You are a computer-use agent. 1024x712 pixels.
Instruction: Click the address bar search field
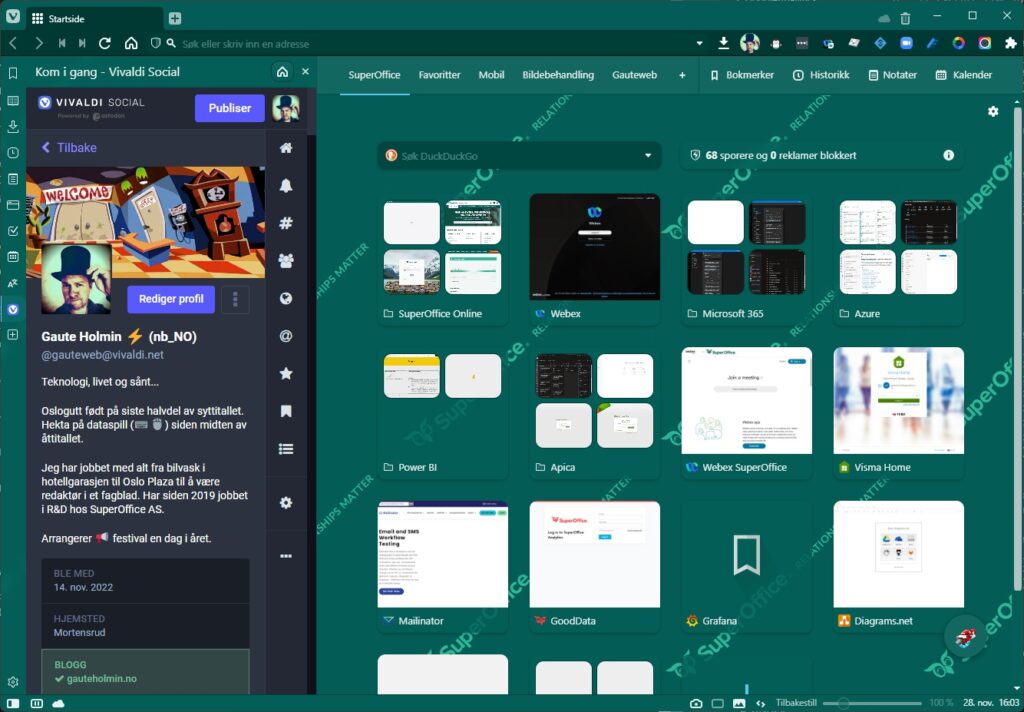point(431,44)
